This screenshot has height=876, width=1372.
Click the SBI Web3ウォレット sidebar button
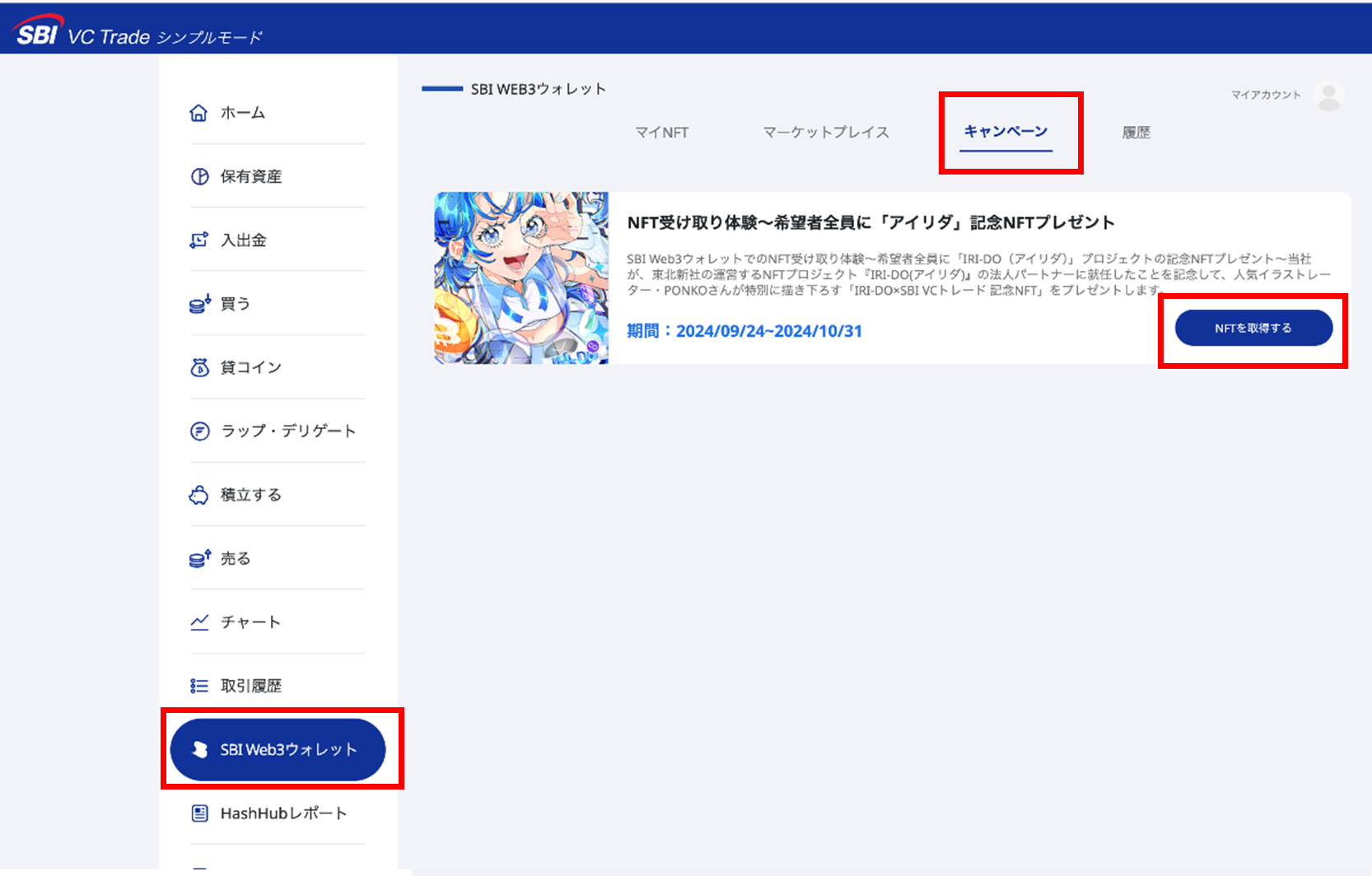(x=278, y=749)
